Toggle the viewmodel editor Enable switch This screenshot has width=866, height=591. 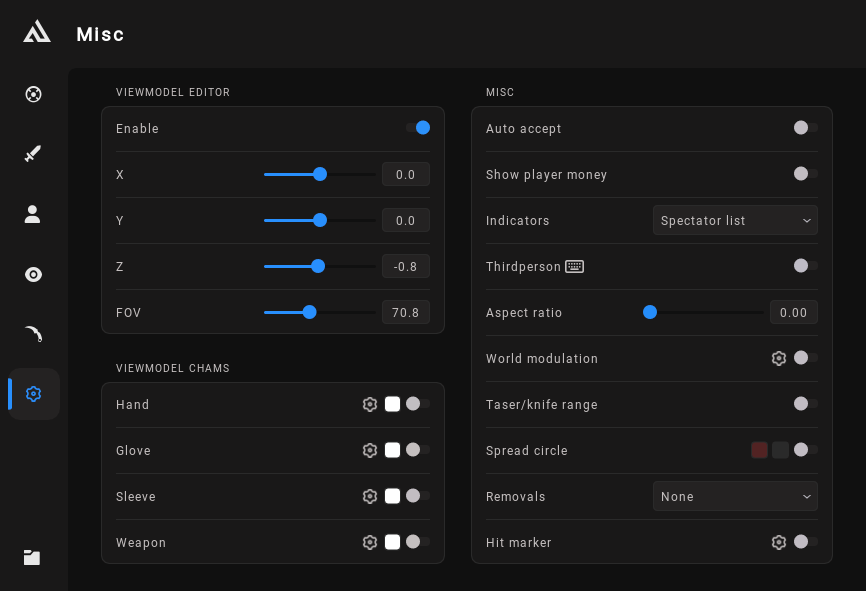tap(418, 128)
